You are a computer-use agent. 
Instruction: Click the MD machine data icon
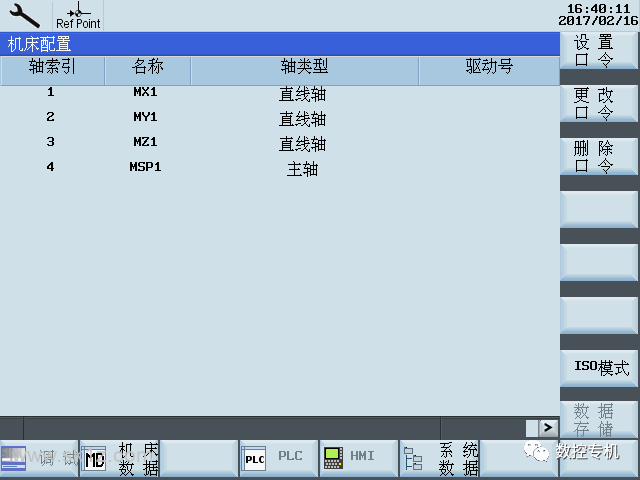coord(94,458)
